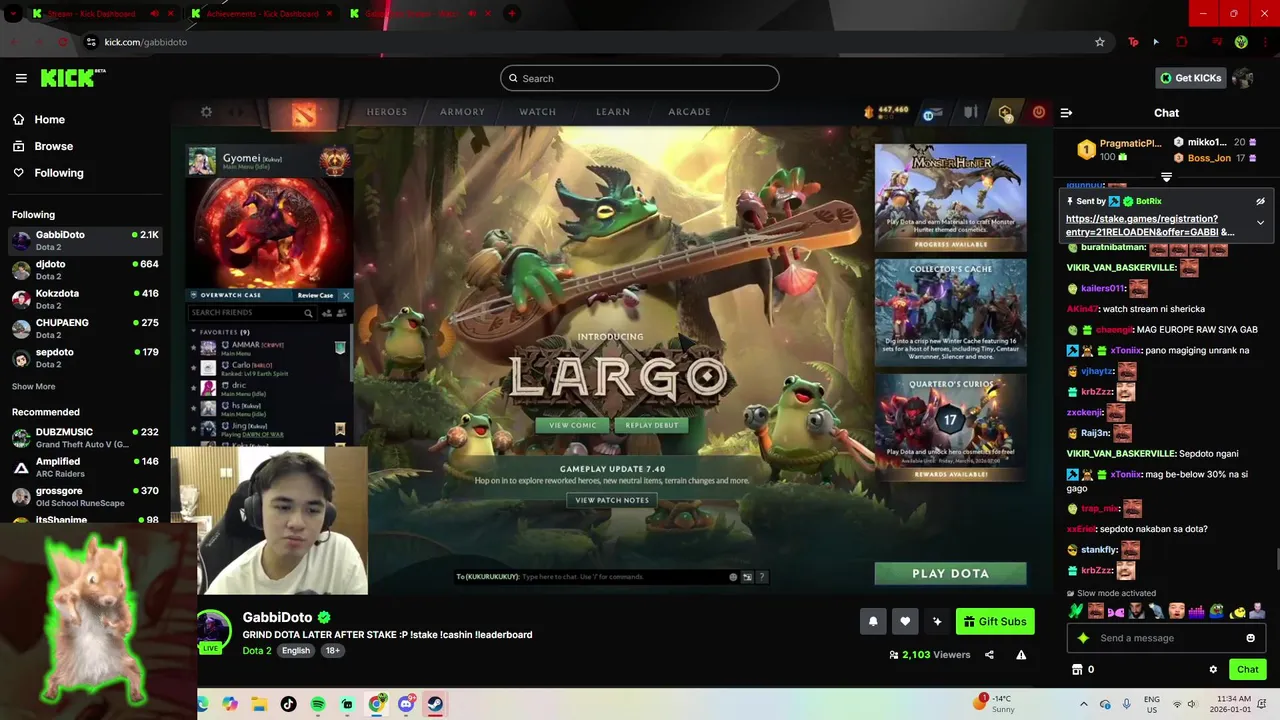Switch to Achievements - Kick Dashboard tab
This screenshot has height=720, width=1280.
click(262, 14)
